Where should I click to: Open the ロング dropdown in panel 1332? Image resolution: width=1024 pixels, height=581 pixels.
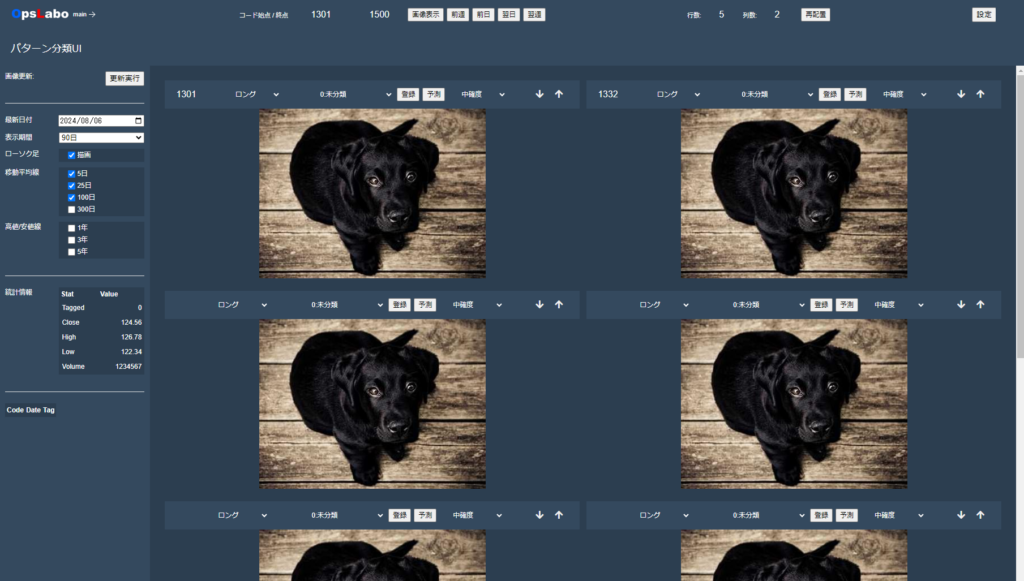(x=679, y=94)
